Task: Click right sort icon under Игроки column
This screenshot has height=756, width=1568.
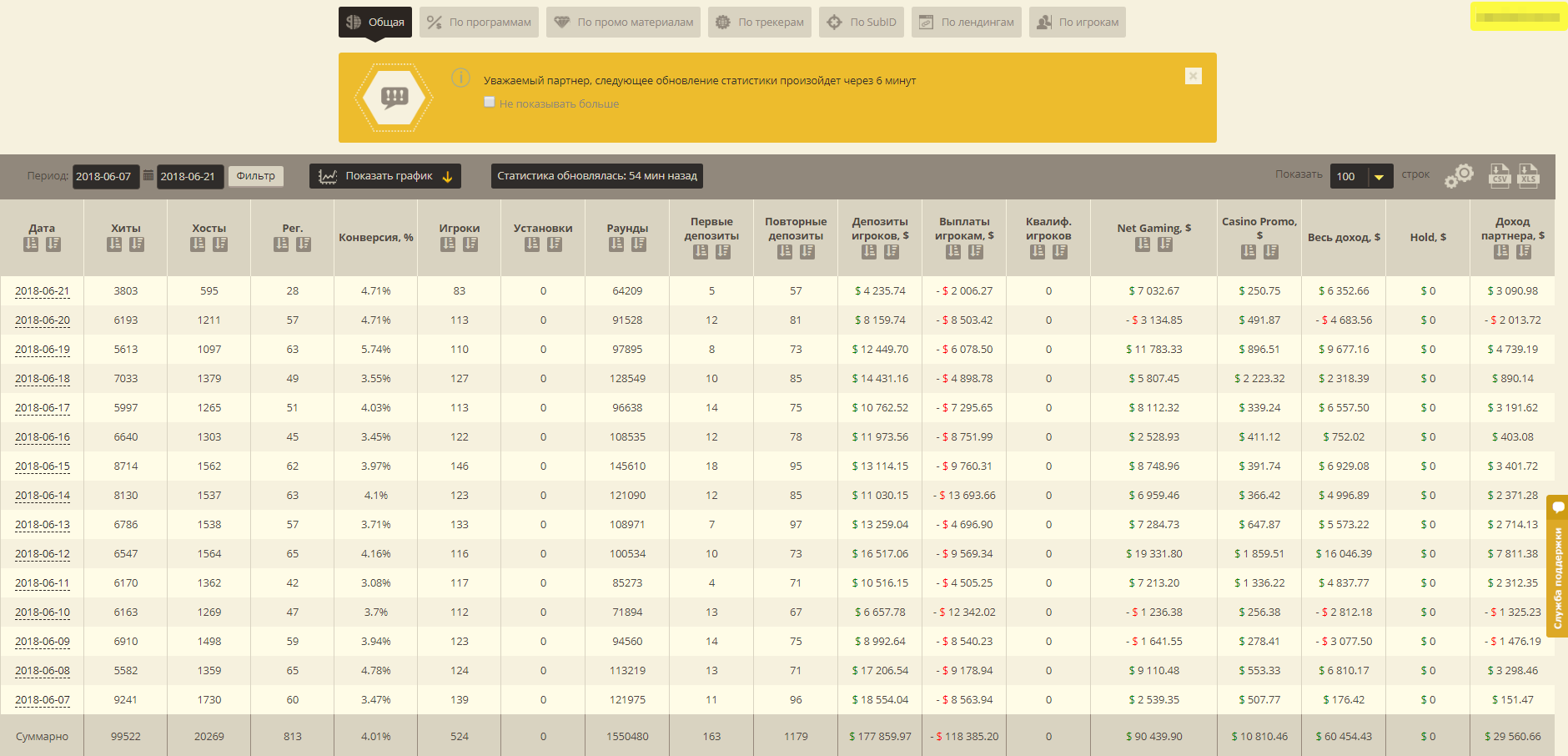Action: (x=470, y=244)
